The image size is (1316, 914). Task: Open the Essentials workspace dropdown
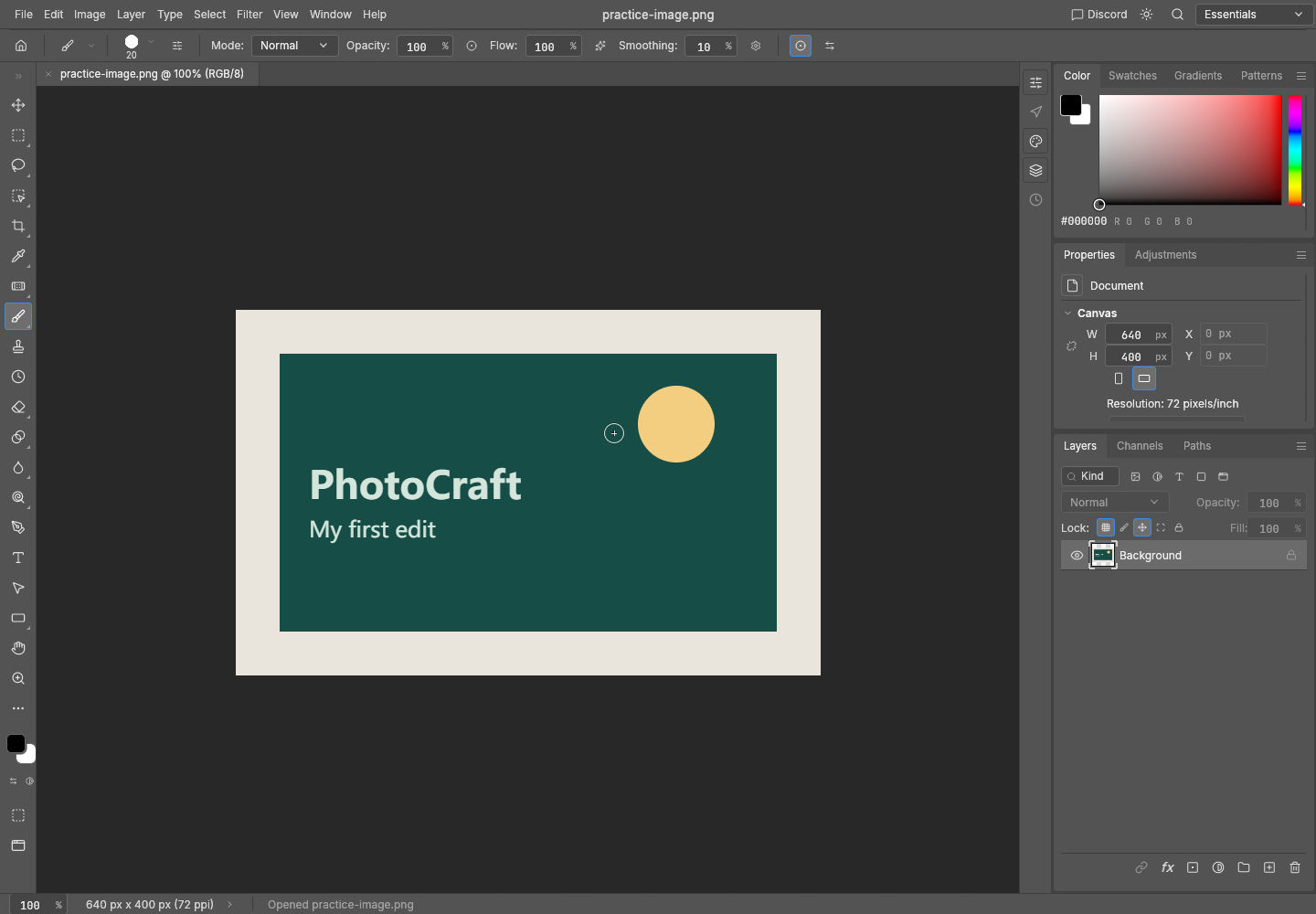click(x=1254, y=15)
